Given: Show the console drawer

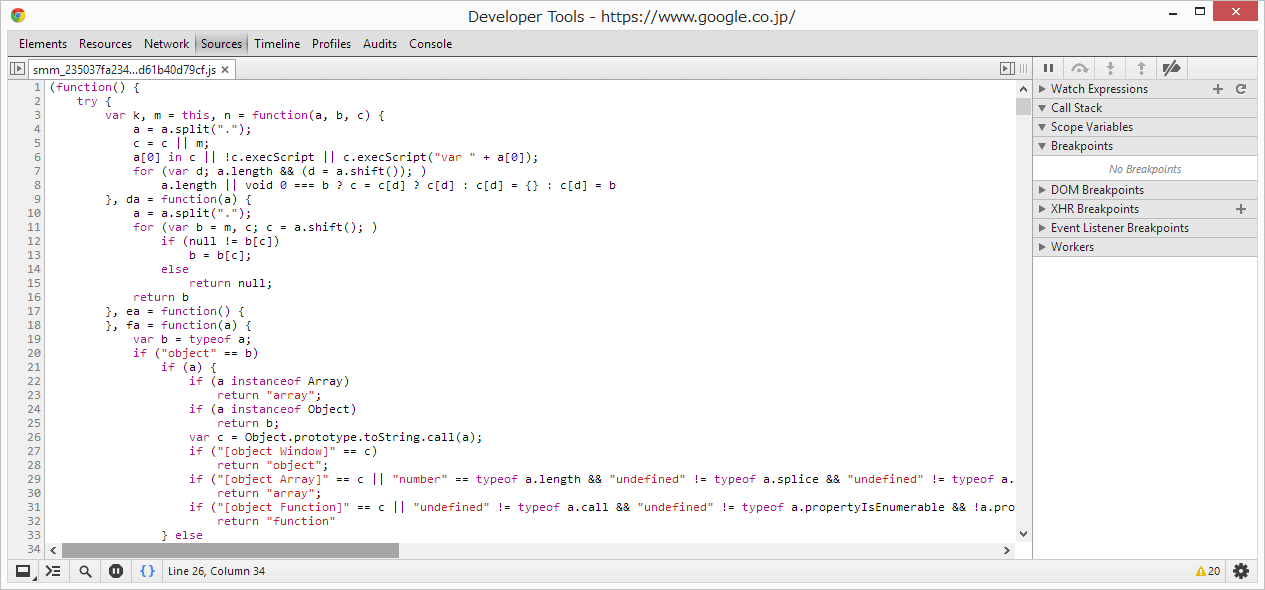Looking at the screenshot, I should tap(54, 571).
